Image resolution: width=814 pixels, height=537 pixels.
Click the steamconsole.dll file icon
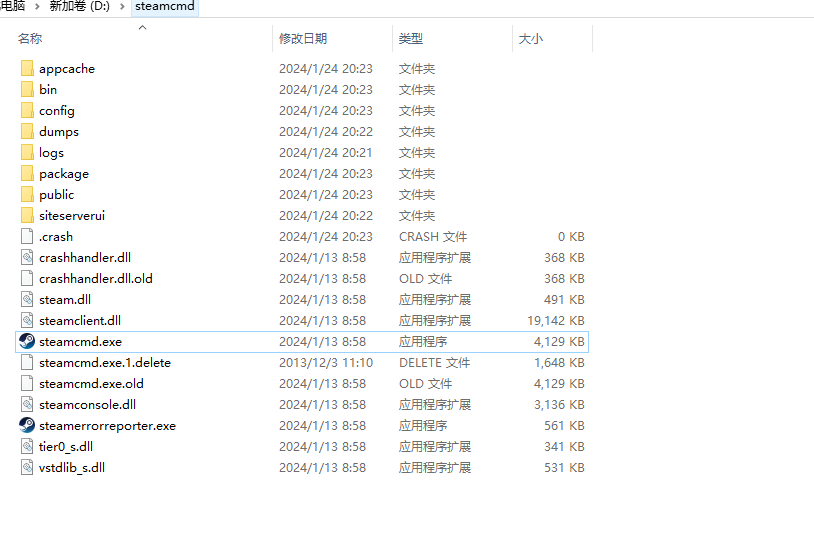[27, 405]
